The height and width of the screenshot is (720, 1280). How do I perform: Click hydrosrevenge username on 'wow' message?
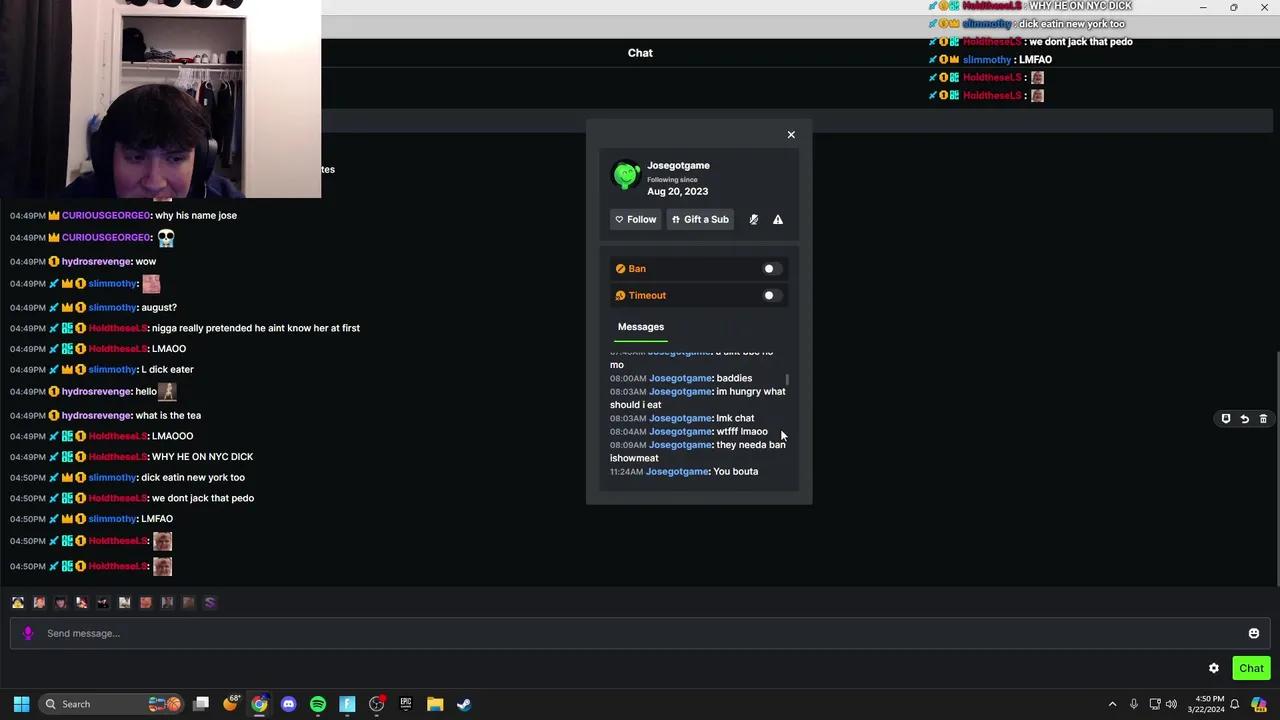(x=96, y=262)
